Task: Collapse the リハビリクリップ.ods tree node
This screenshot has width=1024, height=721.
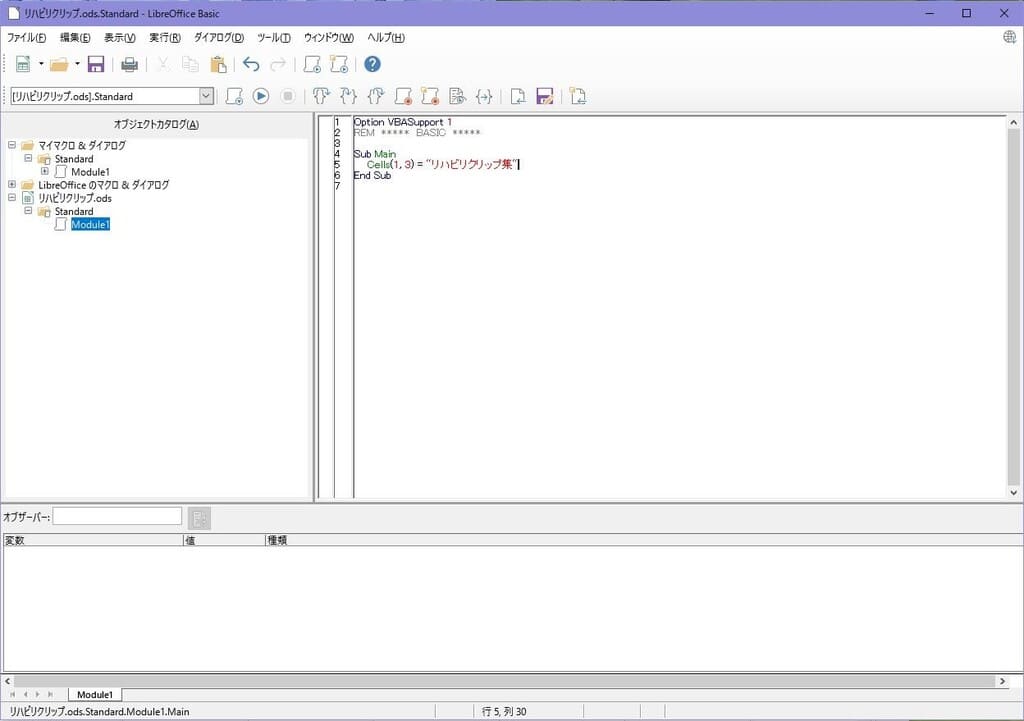Action: (12, 198)
